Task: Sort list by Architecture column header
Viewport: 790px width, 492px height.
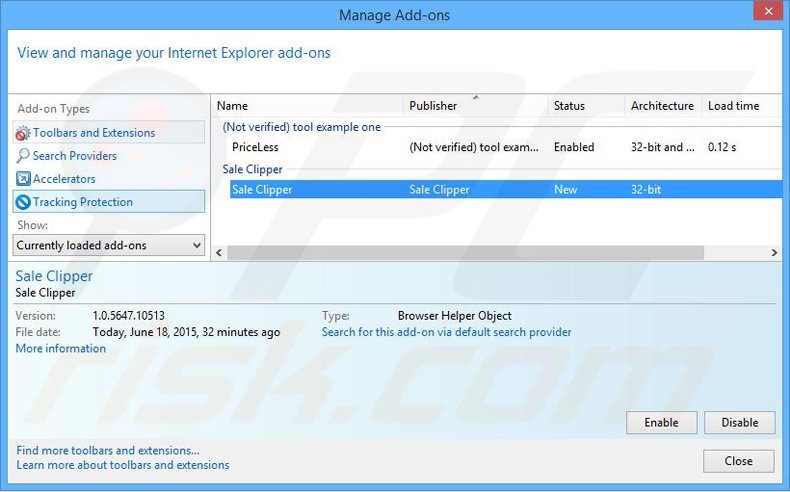Action: [x=663, y=106]
